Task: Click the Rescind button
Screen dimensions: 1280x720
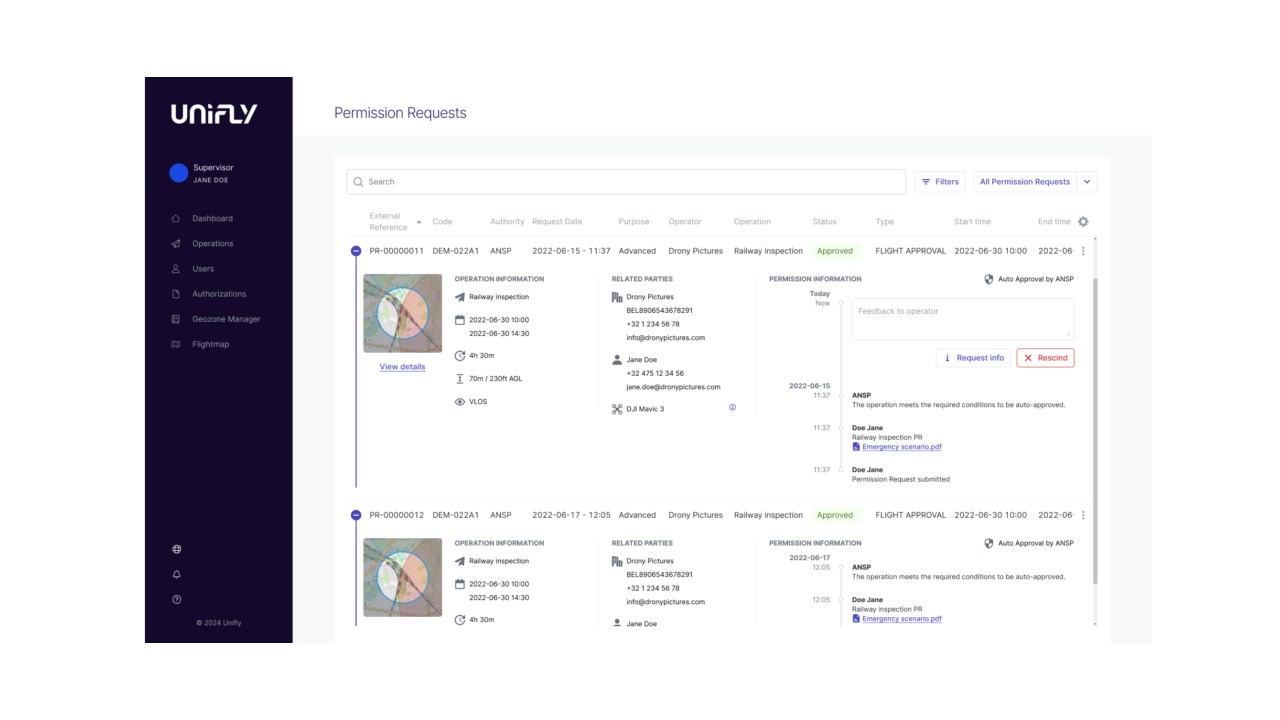Action: tap(1045, 358)
